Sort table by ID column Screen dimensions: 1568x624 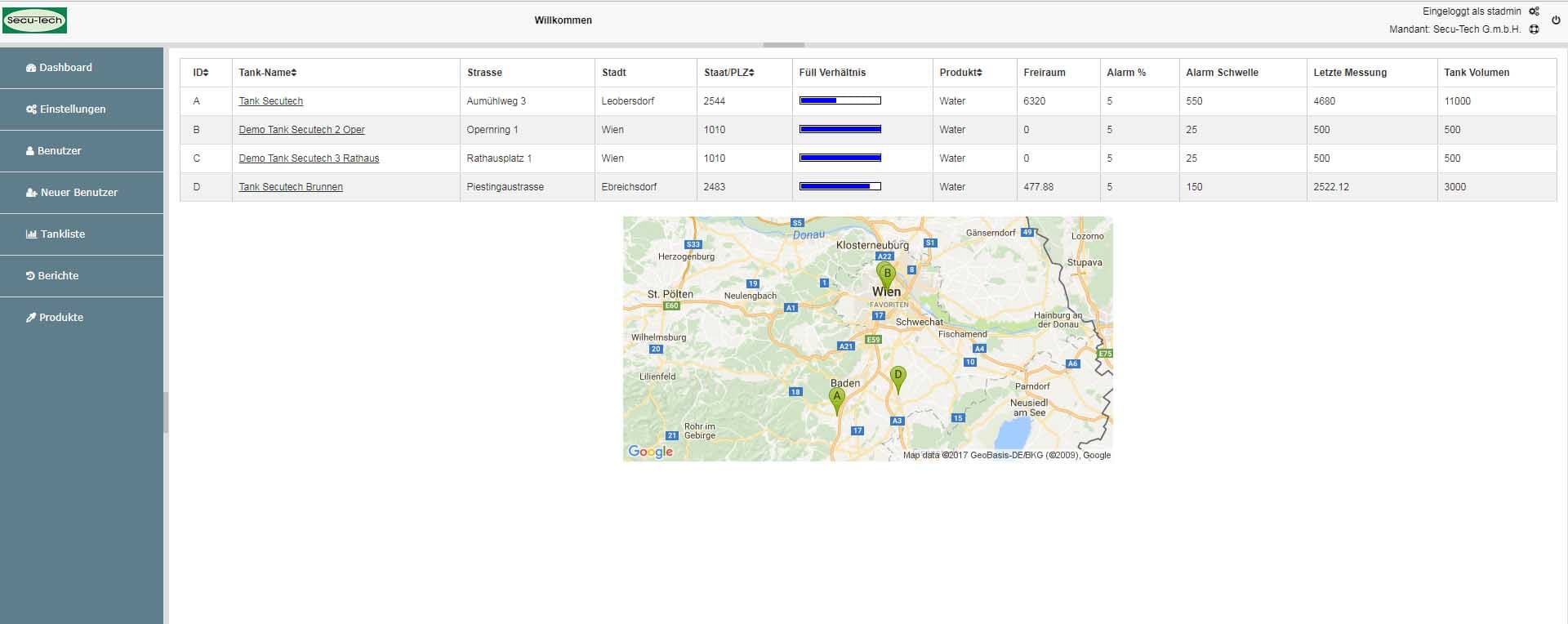click(201, 73)
